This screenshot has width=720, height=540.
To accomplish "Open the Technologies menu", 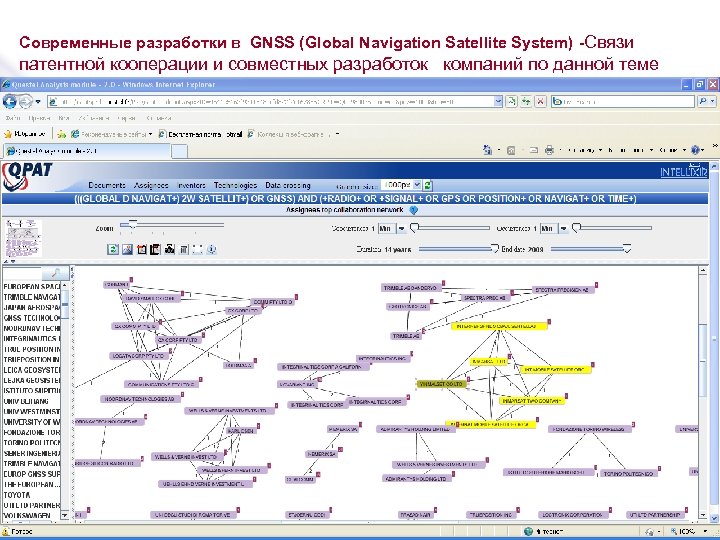I will 235,185.
